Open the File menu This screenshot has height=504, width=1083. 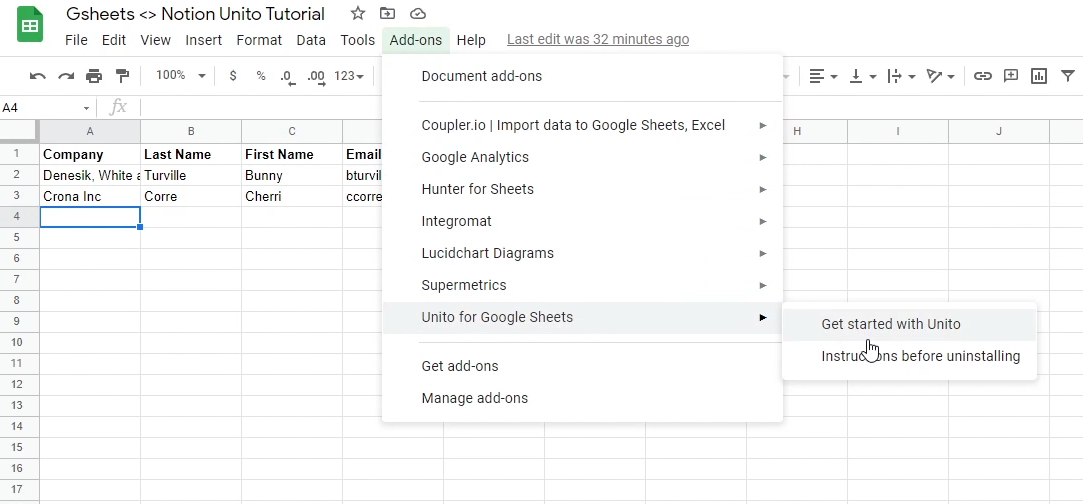point(76,40)
